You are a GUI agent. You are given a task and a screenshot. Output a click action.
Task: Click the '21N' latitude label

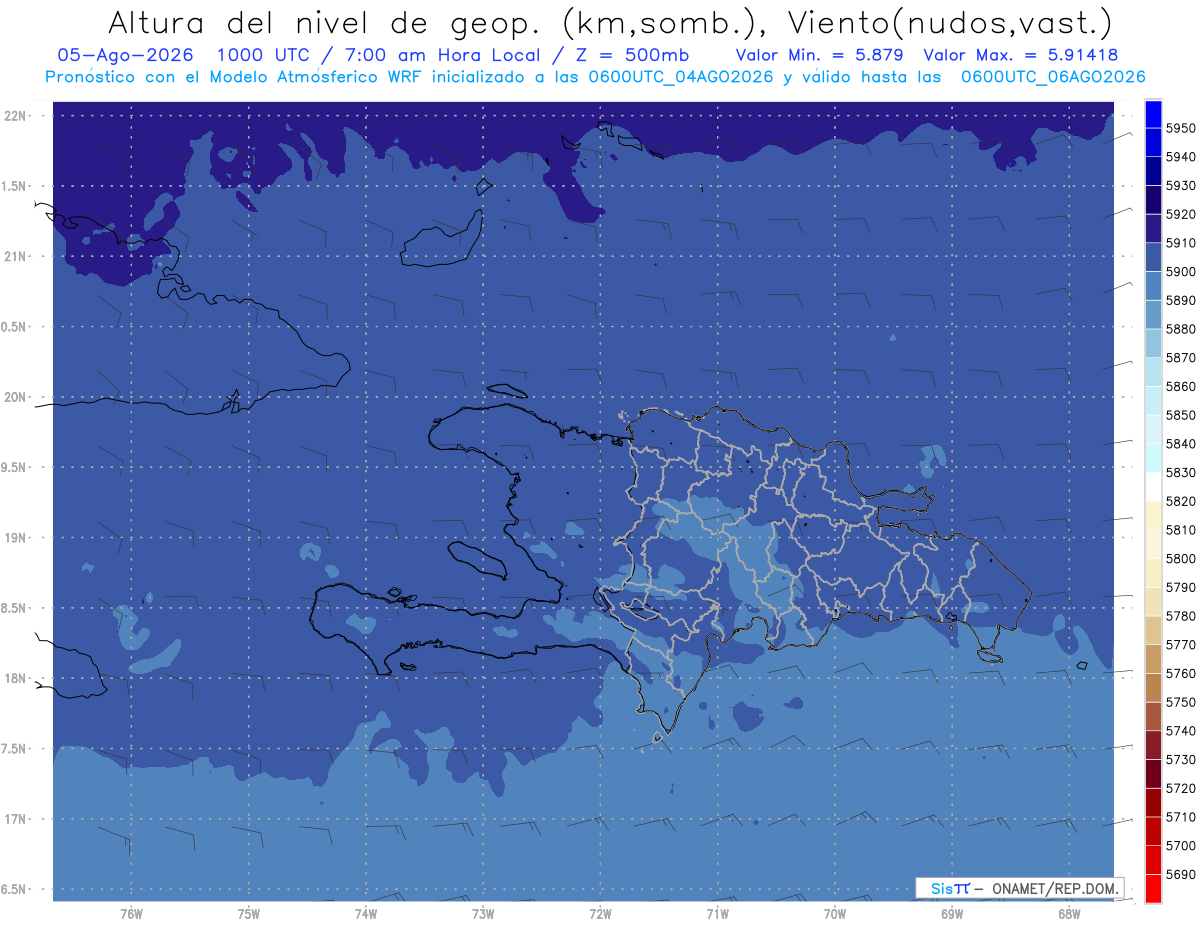pyautogui.click(x=17, y=257)
